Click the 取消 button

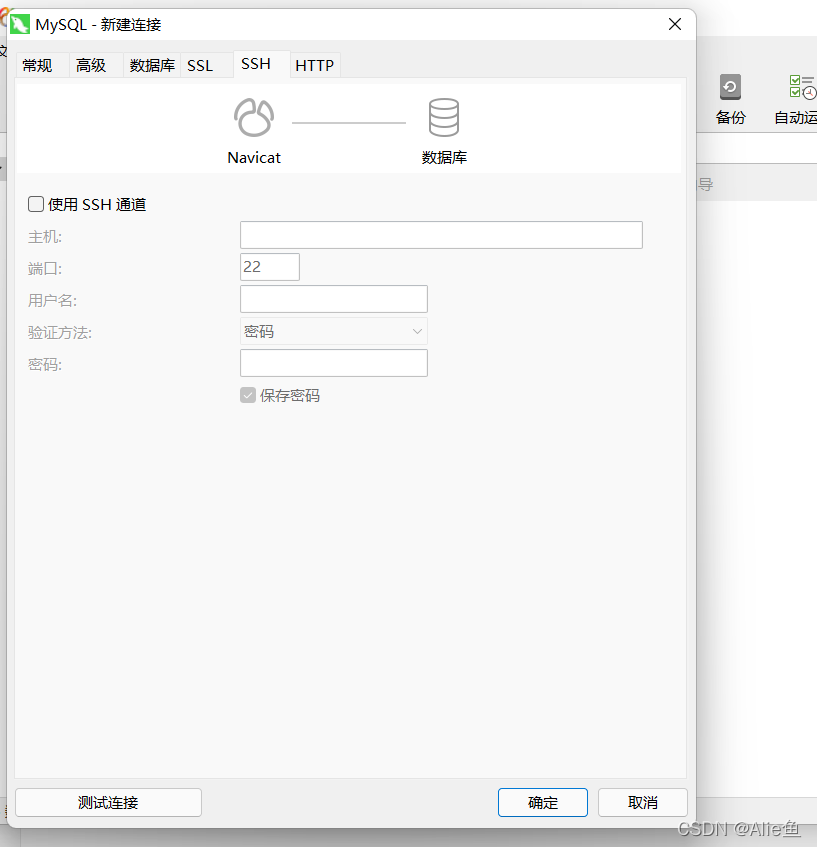click(x=642, y=802)
